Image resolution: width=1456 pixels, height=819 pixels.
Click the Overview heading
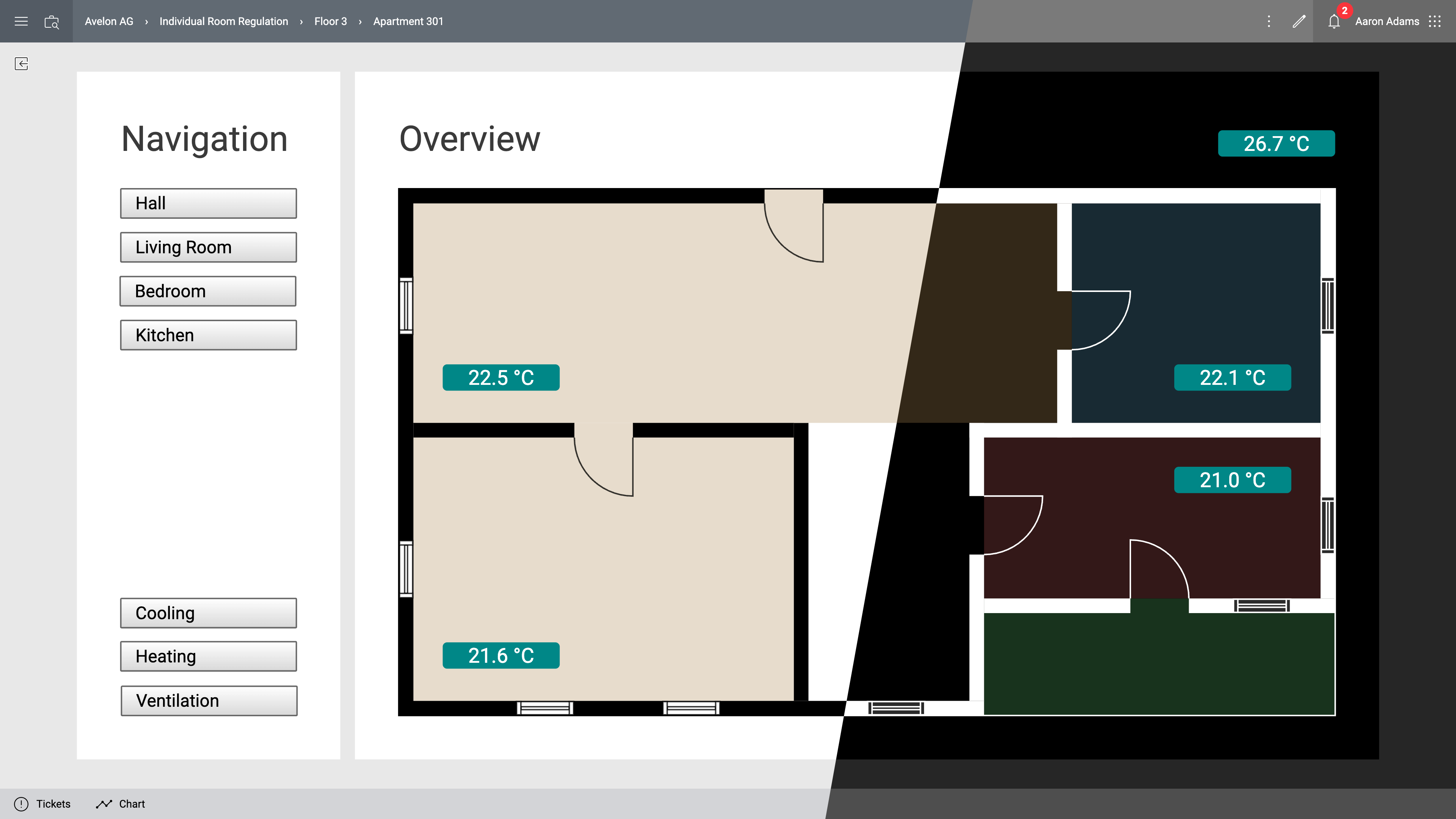[470, 139]
